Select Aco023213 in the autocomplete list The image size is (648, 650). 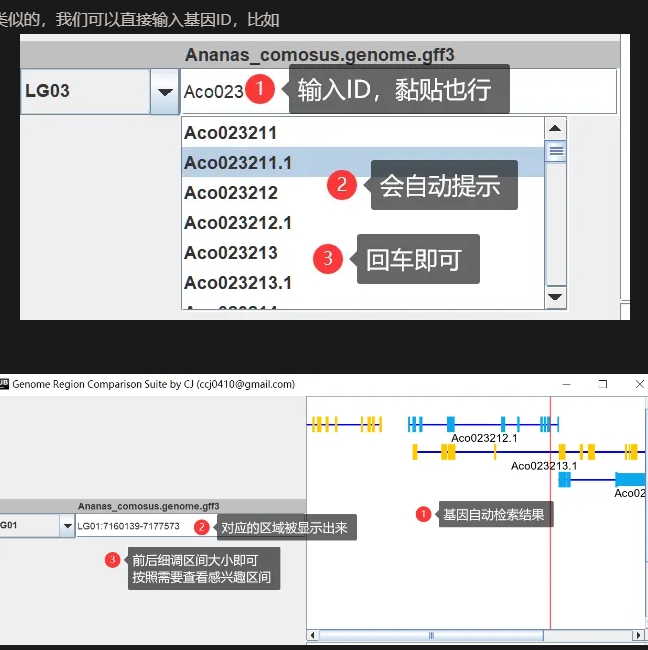[363, 253]
